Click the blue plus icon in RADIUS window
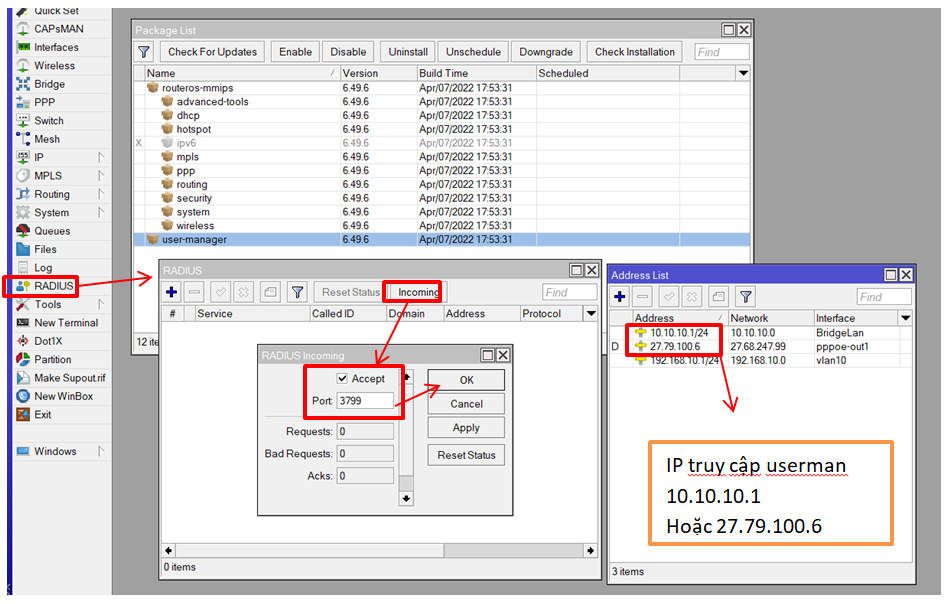 click(171, 292)
